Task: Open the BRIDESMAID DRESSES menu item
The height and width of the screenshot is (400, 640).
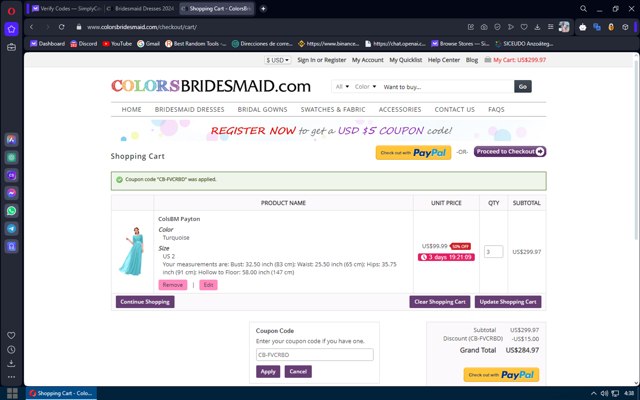Action: tap(189, 109)
